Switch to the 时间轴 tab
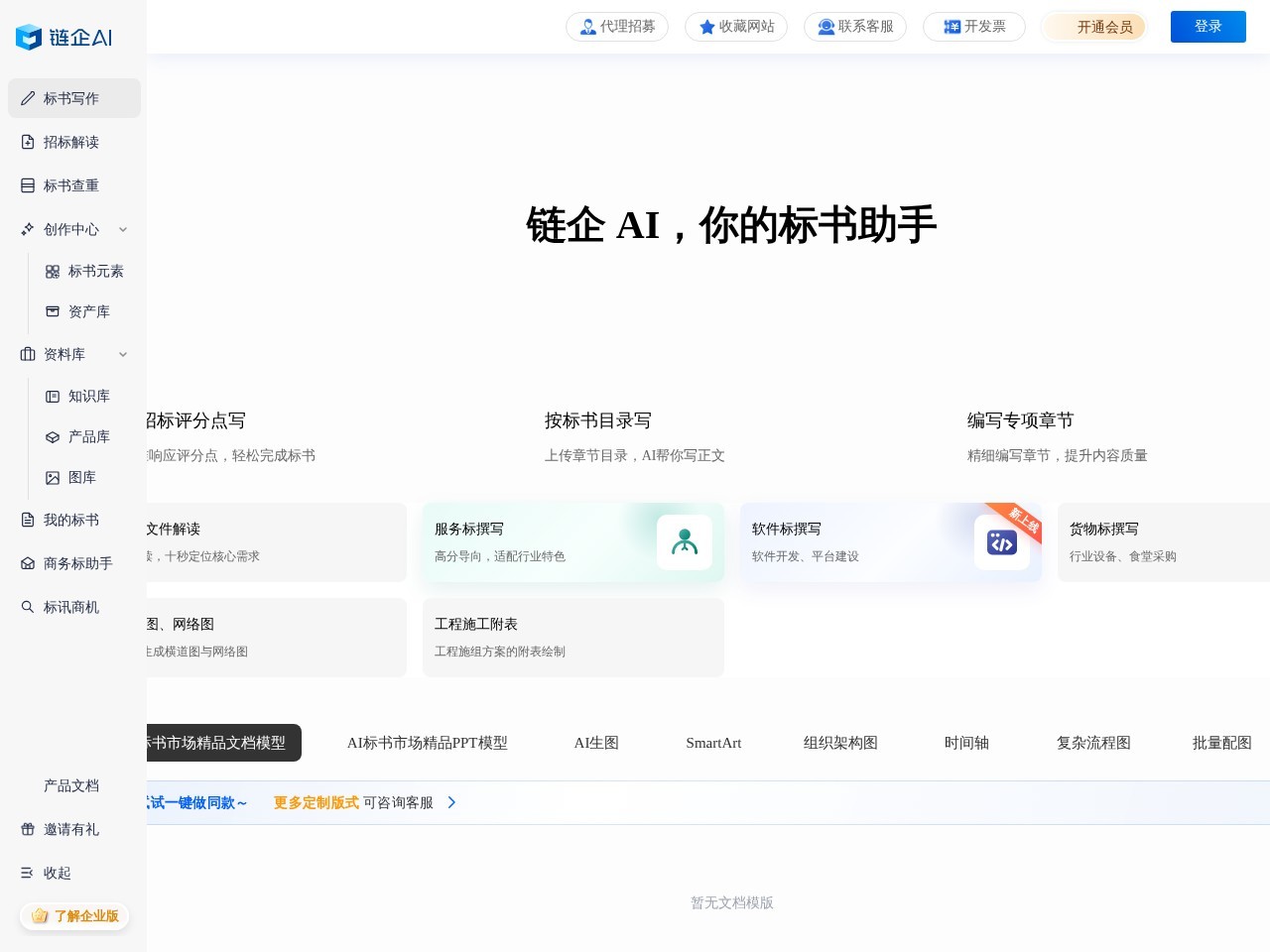1270x952 pixels. pos(966,743)
